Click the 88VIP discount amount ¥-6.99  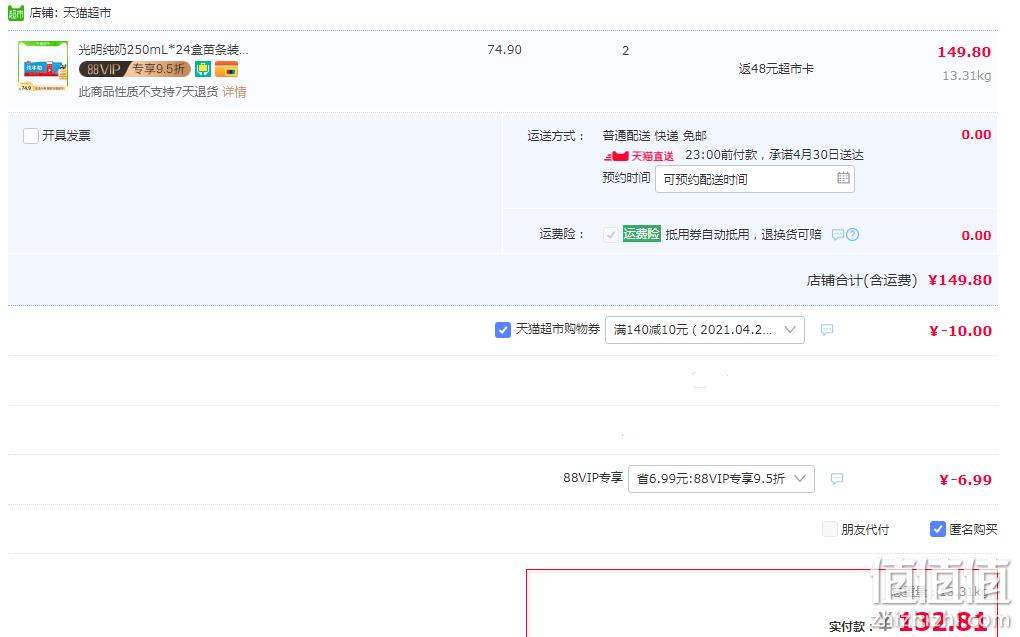click(965, 480)
